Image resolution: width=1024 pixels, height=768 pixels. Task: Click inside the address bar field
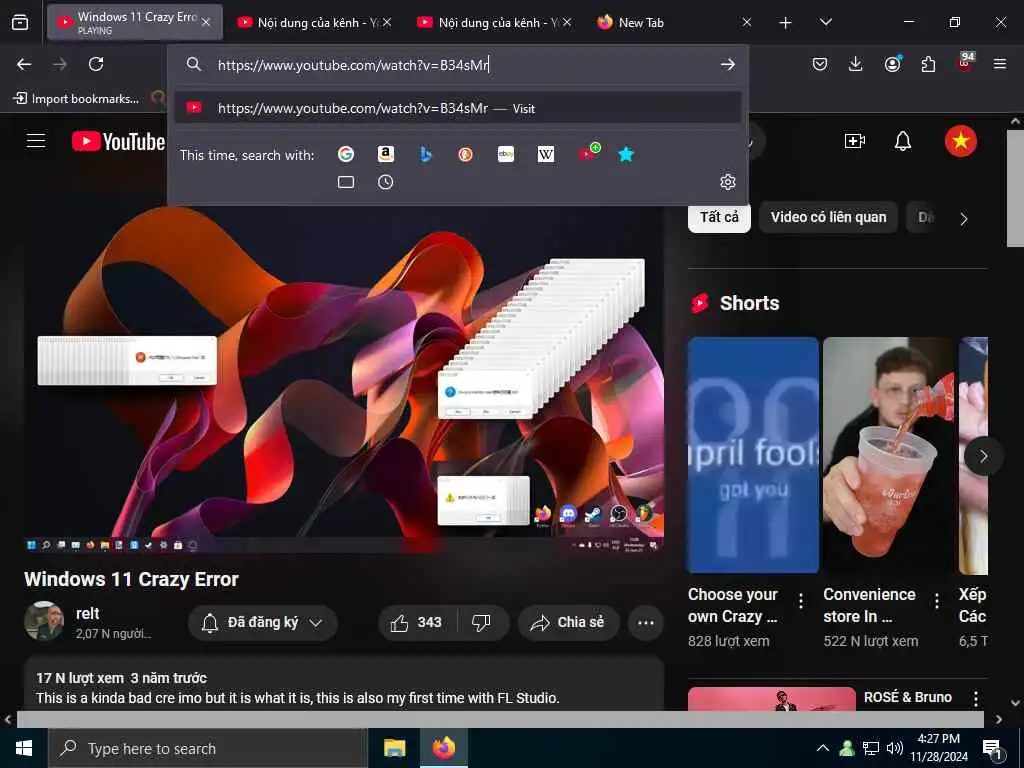(457, 65)
